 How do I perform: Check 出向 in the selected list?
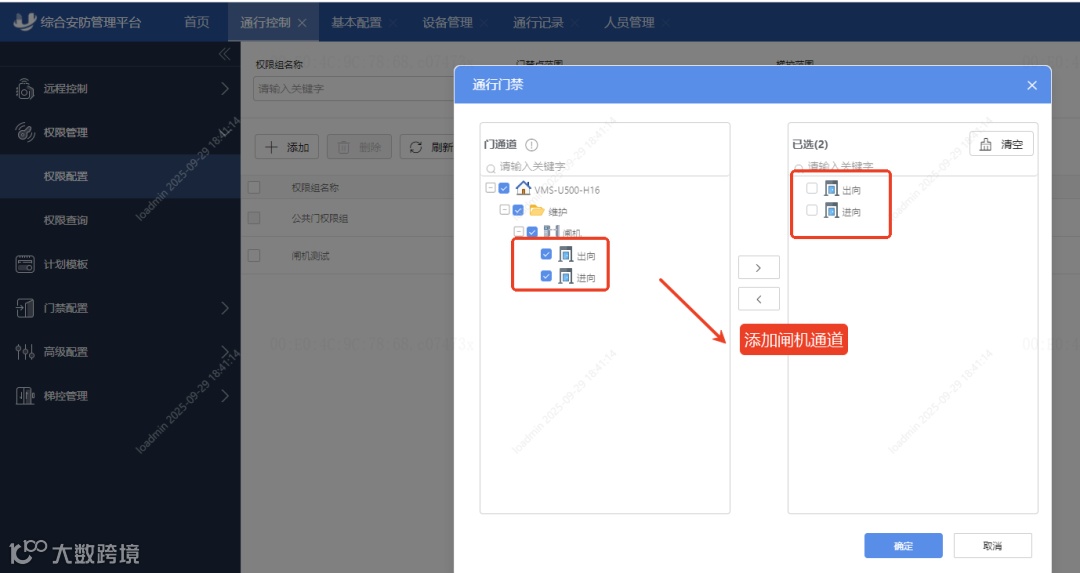pos(812,188)
